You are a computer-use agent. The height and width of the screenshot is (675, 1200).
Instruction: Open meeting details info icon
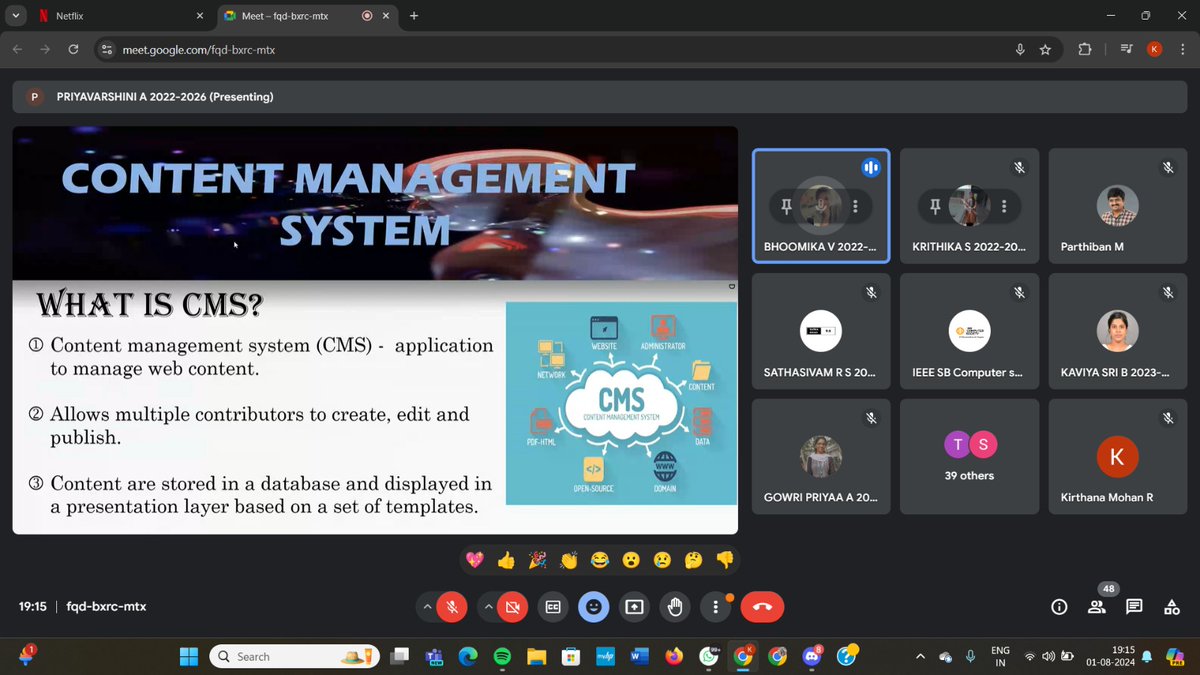(1059, 606)
